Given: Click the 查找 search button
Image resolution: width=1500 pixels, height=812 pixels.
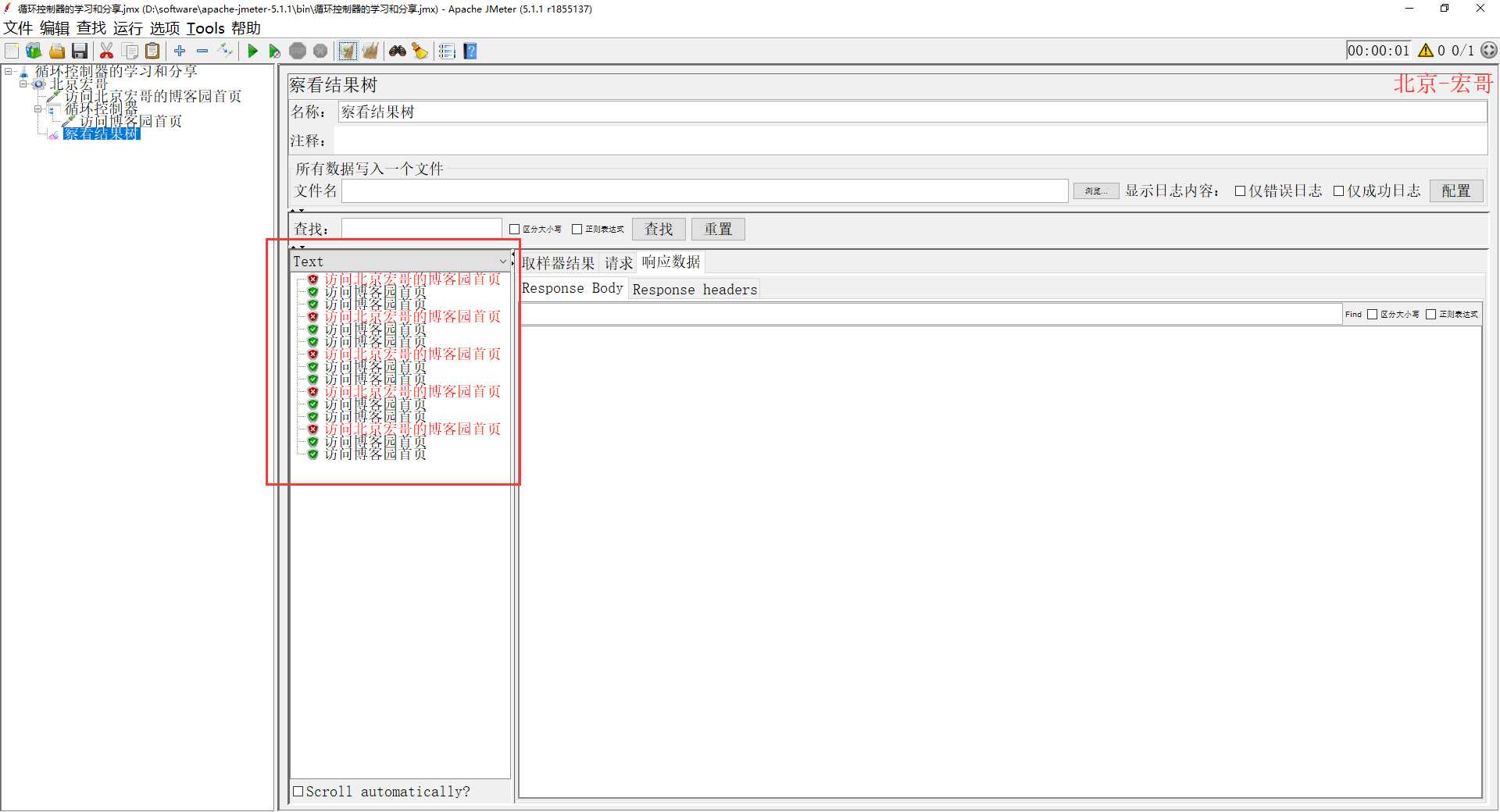Looking at the screenshot, I should click(x=659, y=230).
